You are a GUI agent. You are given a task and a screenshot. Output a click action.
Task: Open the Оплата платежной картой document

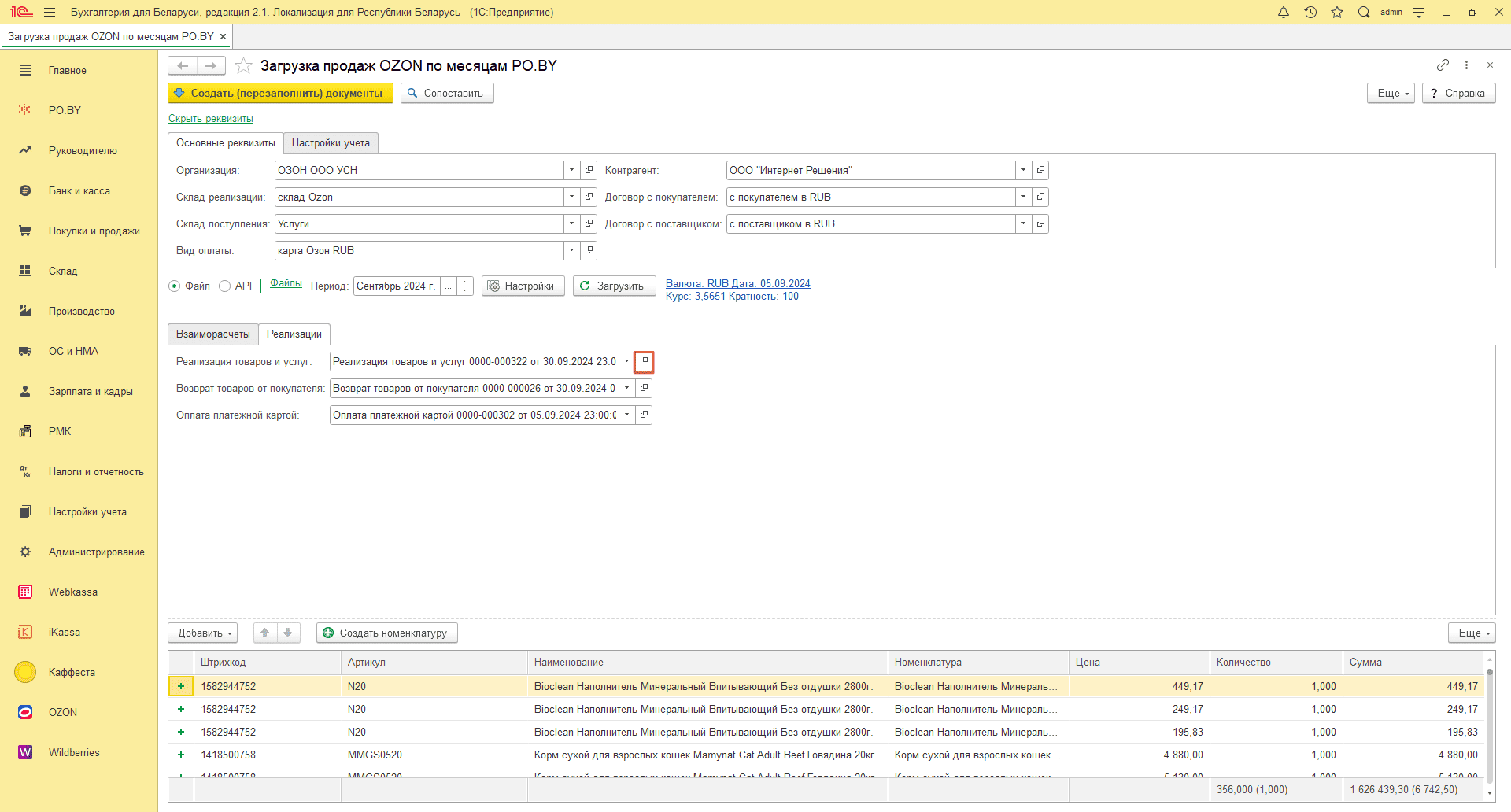point(644,415)
